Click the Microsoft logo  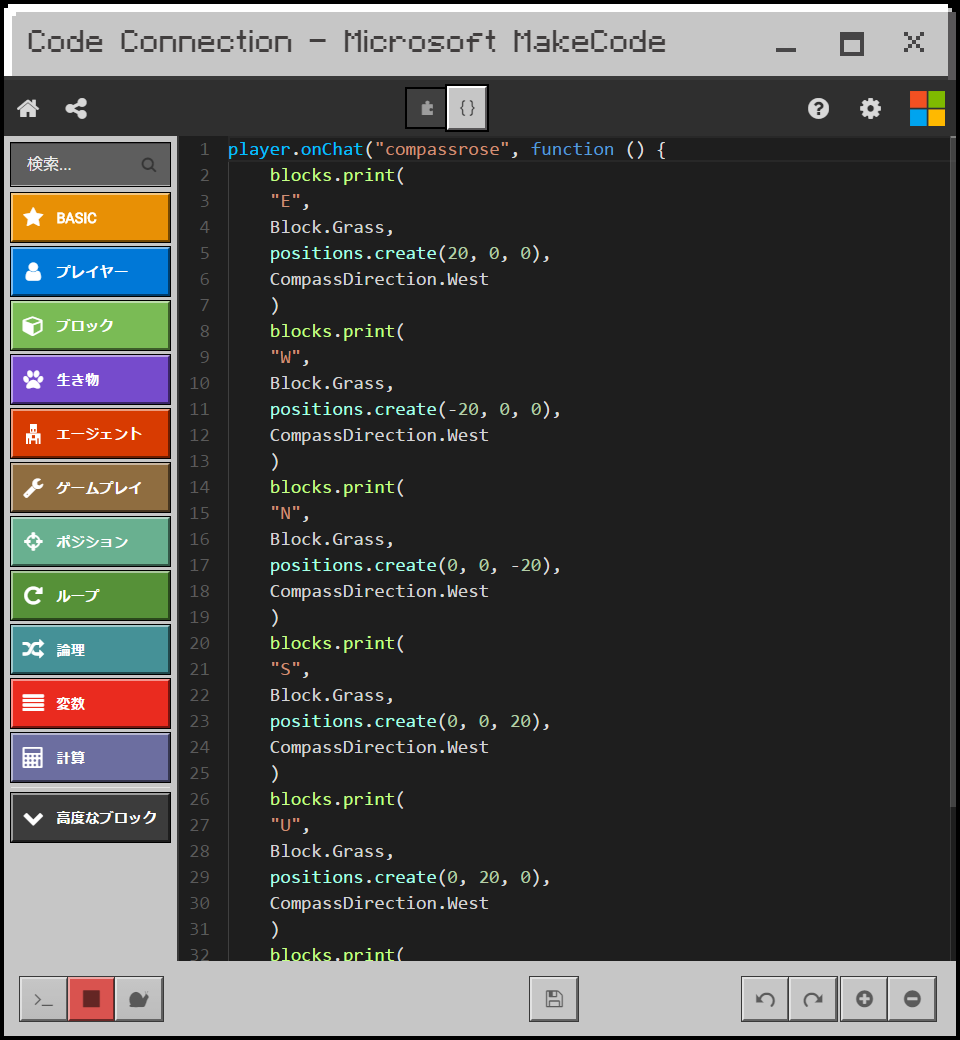coord(927,108)
